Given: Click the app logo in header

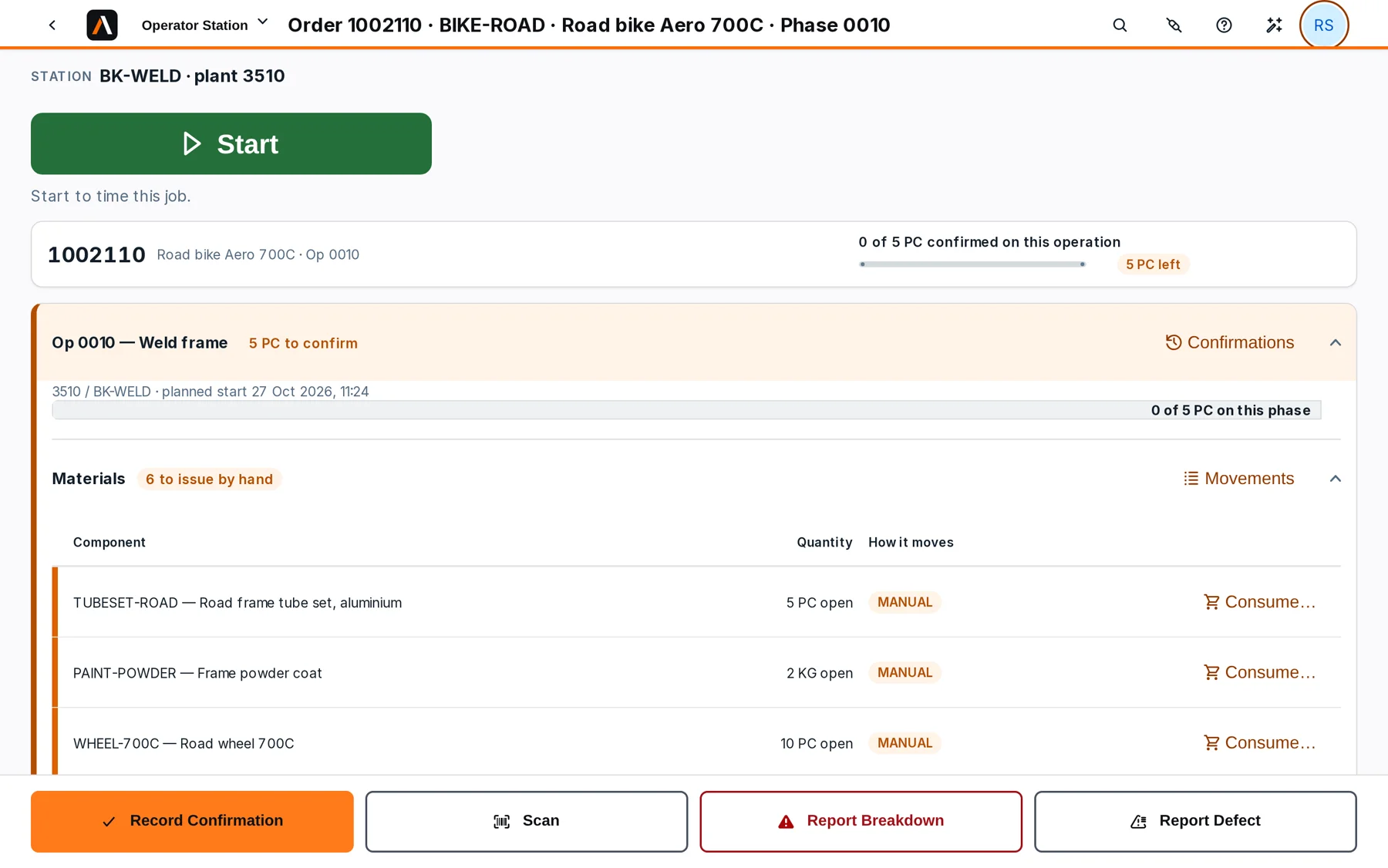Looking at the screenshot, I should click(x=102, y=25).
